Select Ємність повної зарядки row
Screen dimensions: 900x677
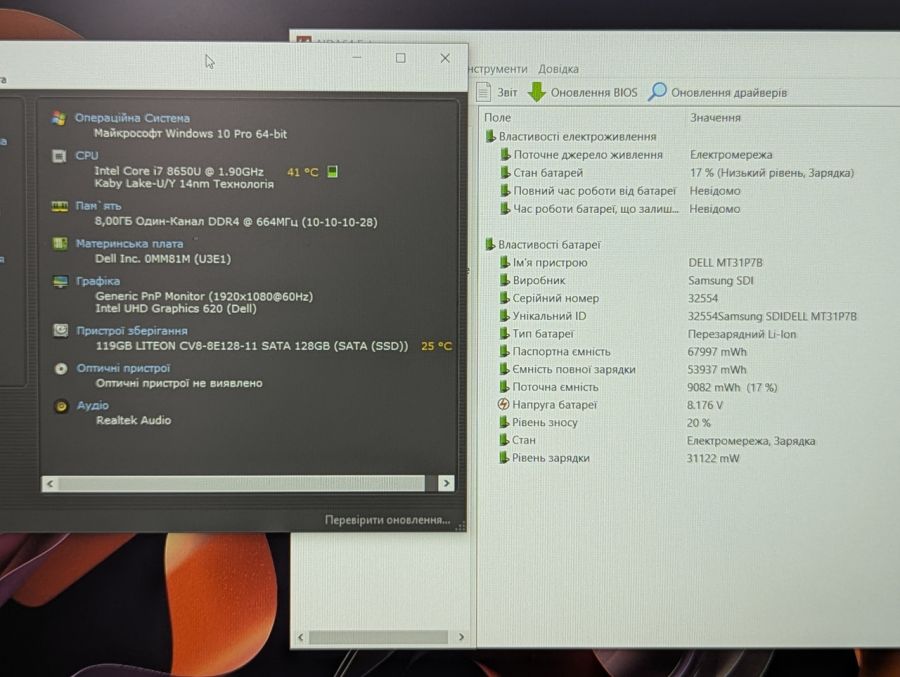(x=622, y=369)
